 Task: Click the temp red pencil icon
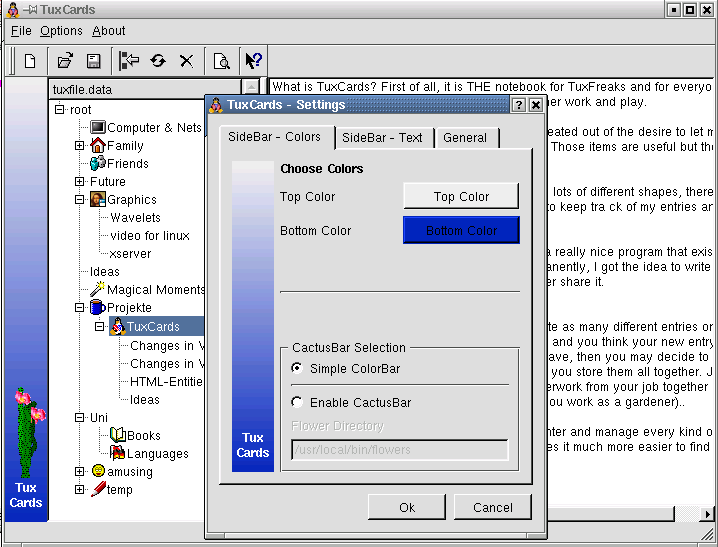[x=98, y=489]
